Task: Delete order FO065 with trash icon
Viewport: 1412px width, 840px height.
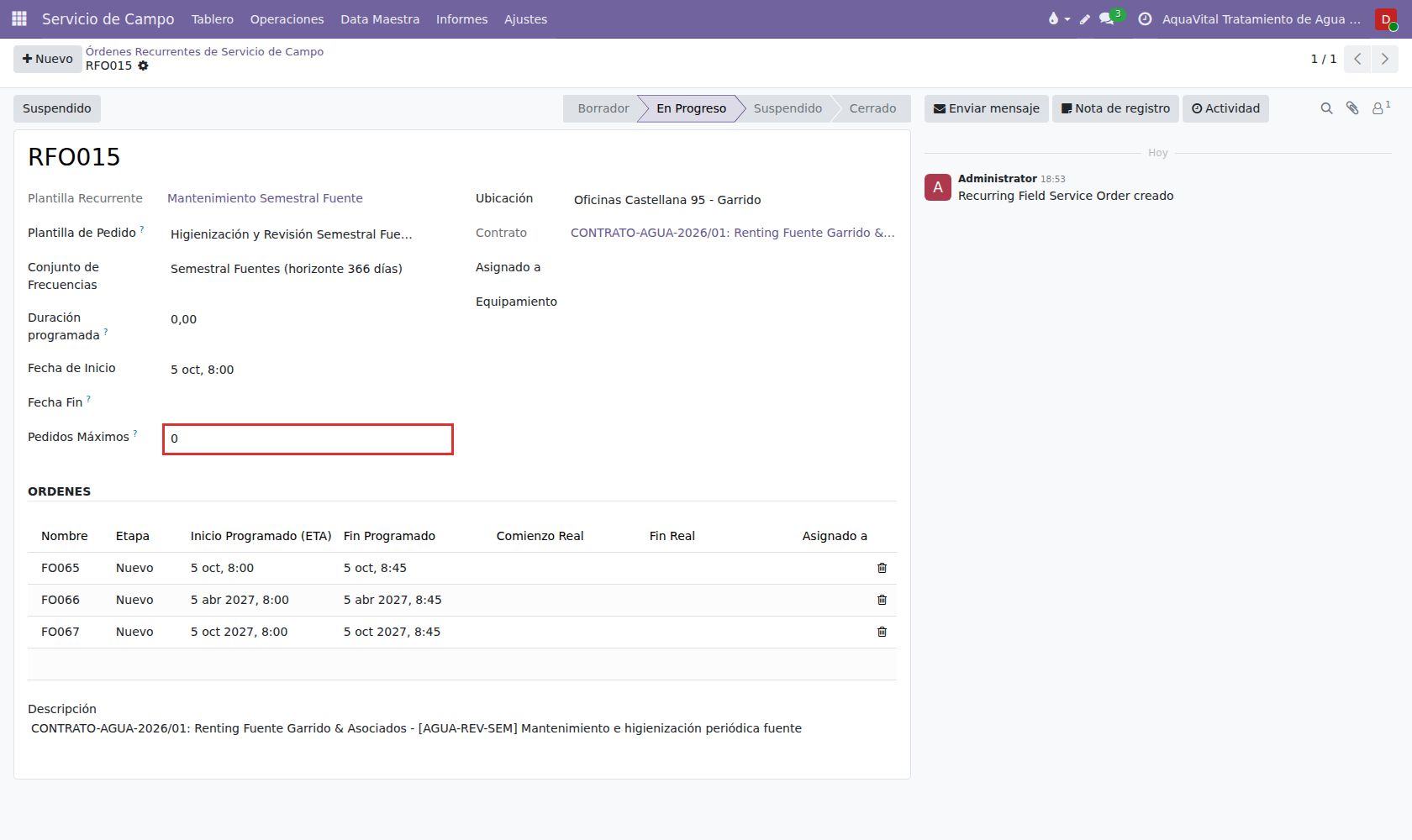Action: tap(882, 568)
